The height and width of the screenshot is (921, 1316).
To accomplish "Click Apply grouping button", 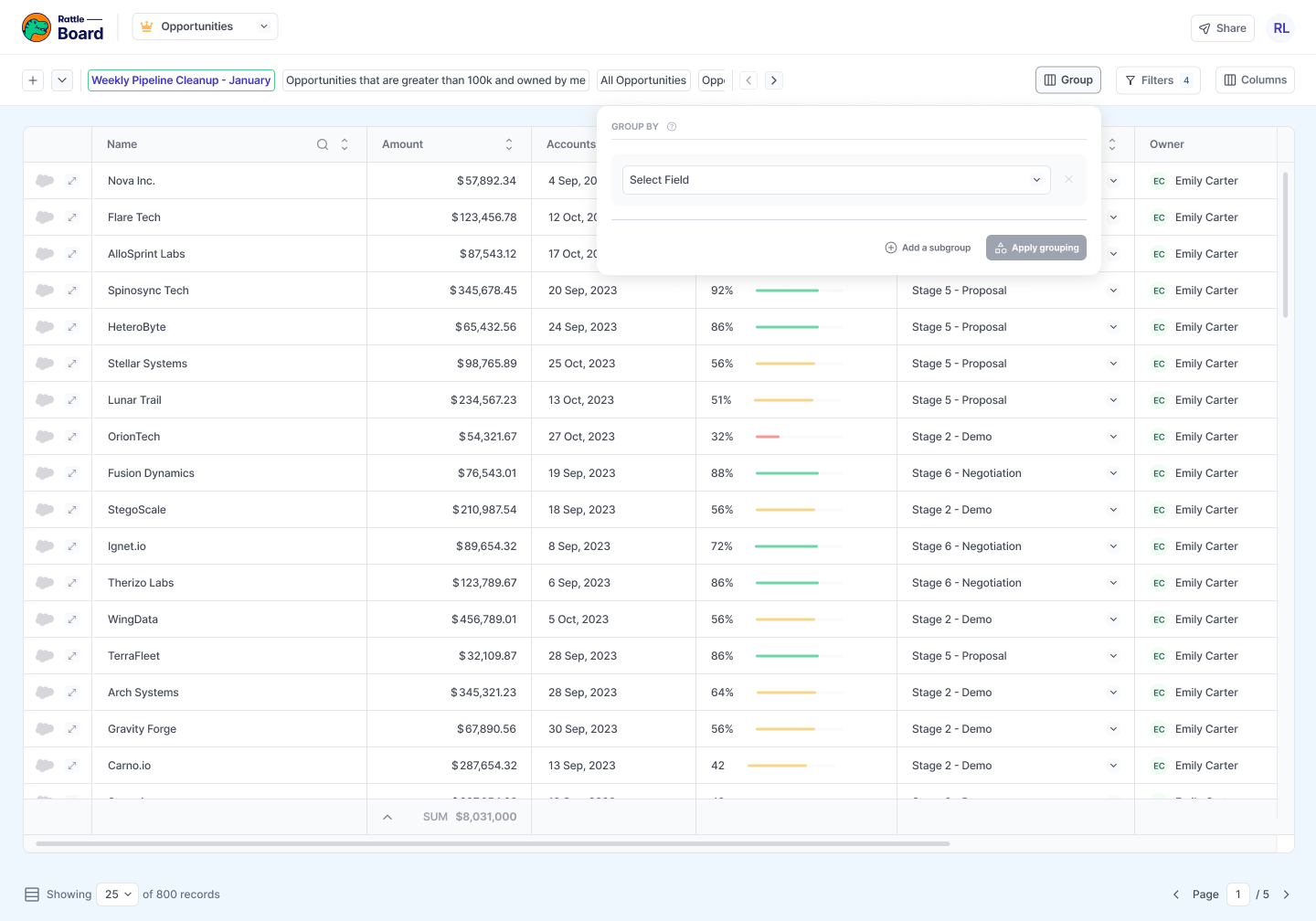I will [1035, 248].
